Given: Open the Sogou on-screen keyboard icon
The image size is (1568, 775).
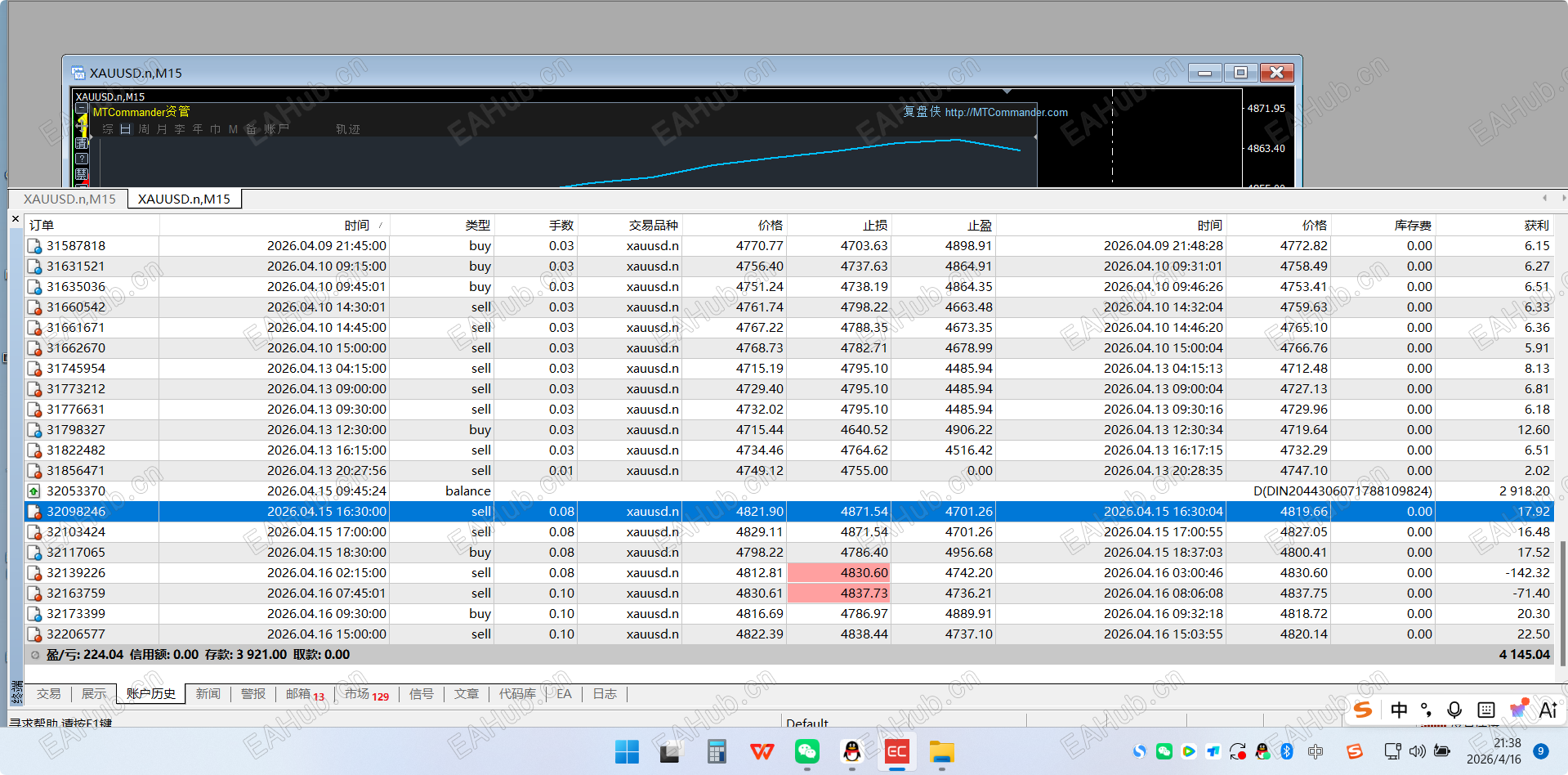Looking at the screenshot, I should (1486, 710).
